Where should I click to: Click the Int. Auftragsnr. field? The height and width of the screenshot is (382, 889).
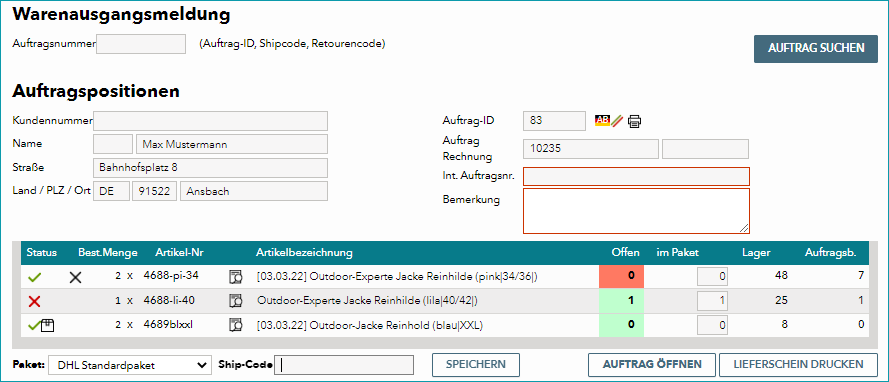(x=636, y=176)
